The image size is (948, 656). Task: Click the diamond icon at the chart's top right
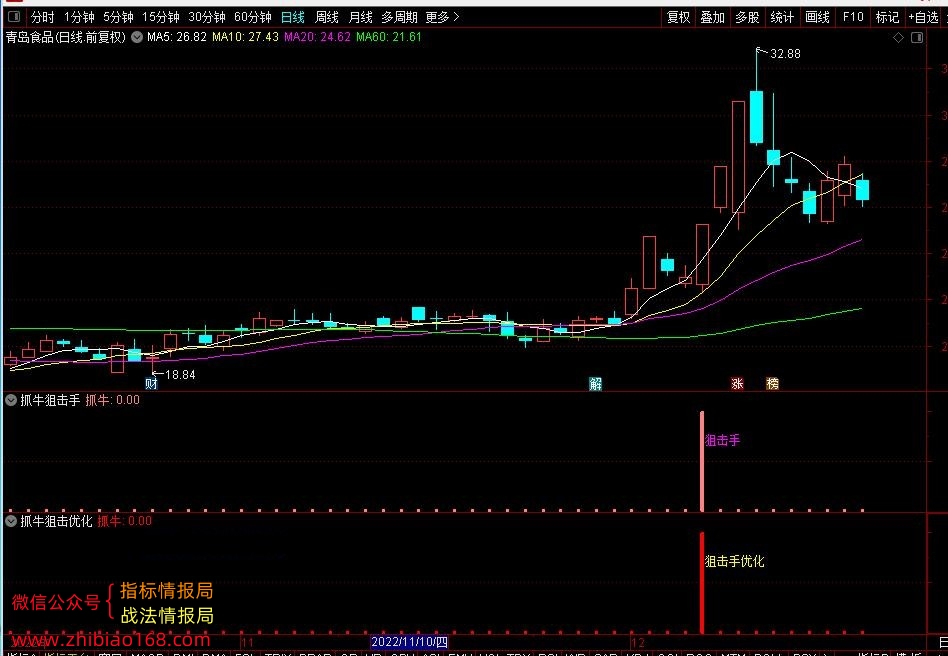(x=898, y=37)
